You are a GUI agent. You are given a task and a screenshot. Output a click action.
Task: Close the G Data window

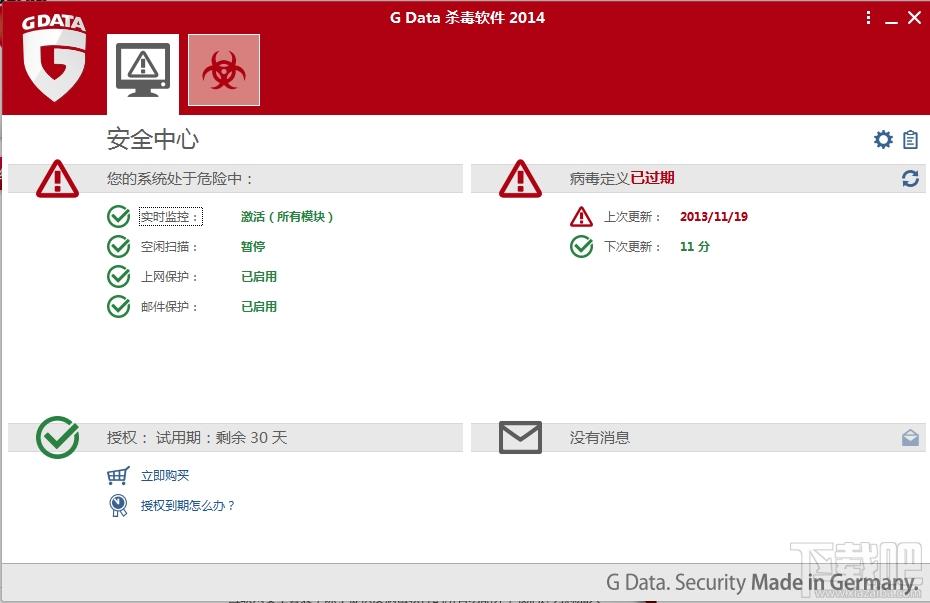click(915, 18)
